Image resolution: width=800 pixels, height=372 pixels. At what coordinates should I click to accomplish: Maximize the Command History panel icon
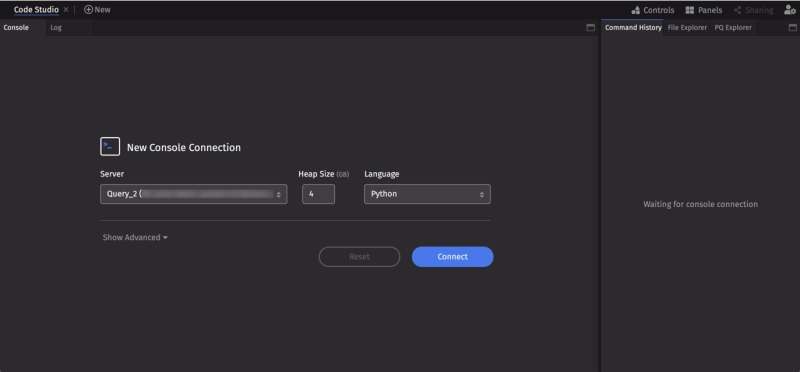(x=793, y=28)
